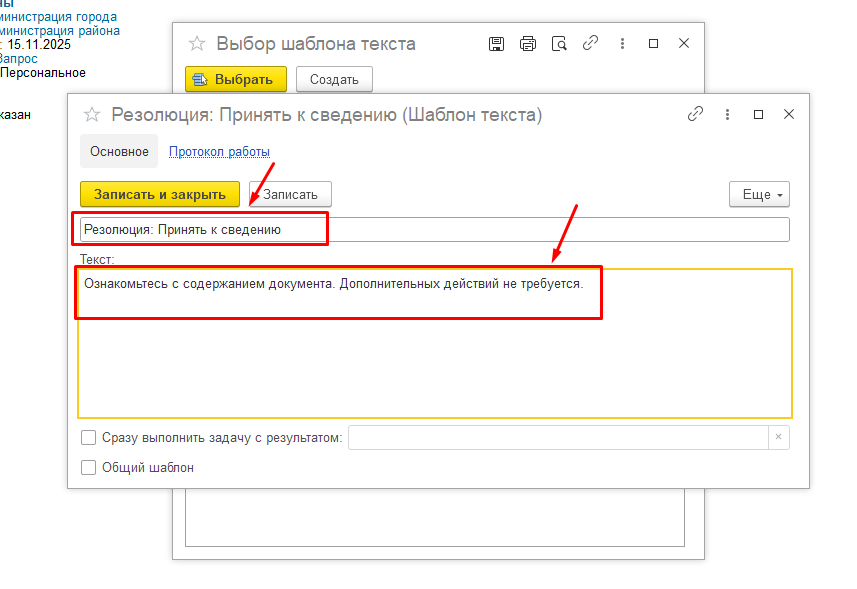Select the Персональное text in background
The width and height of the screenshot is (857, 589).
[43, 73]
